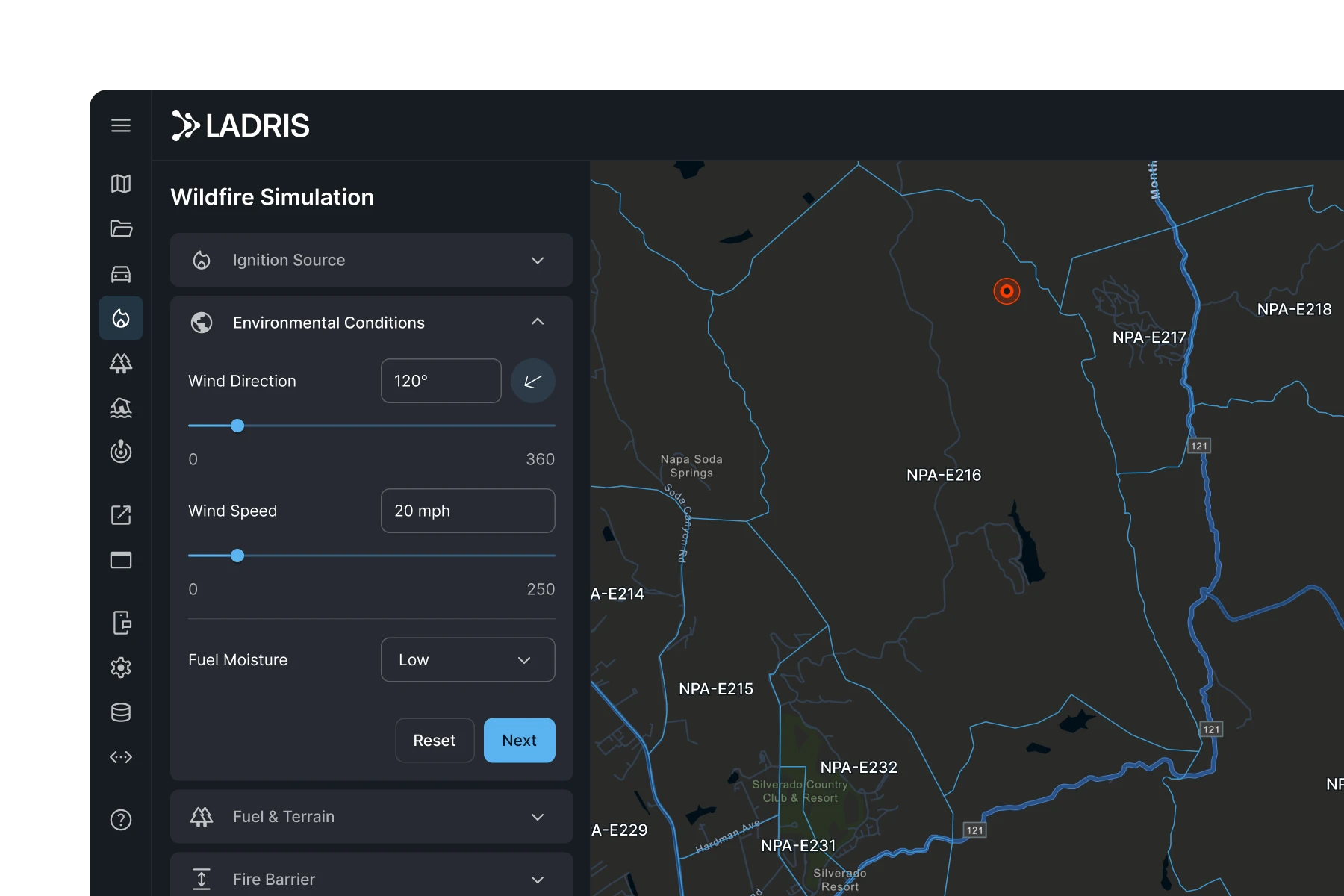Image resolution: width=1344 pixels, height=896 pixels.
Task: Toggle the sidebar with hamburger menu
Action: (120, 125)
